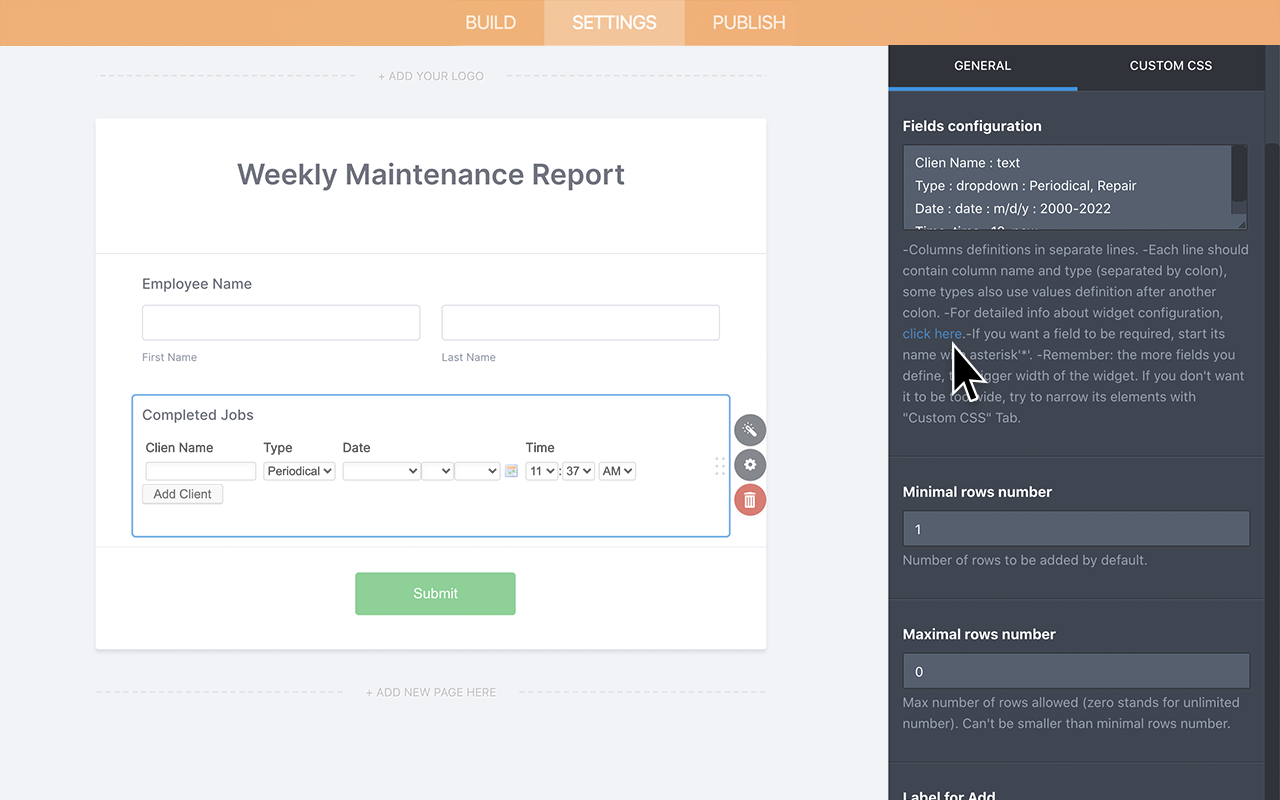This screenshot has height=800, width=1280.
Task: Click the Submit button
Action: pyautogui.click(x=435, y=593)
